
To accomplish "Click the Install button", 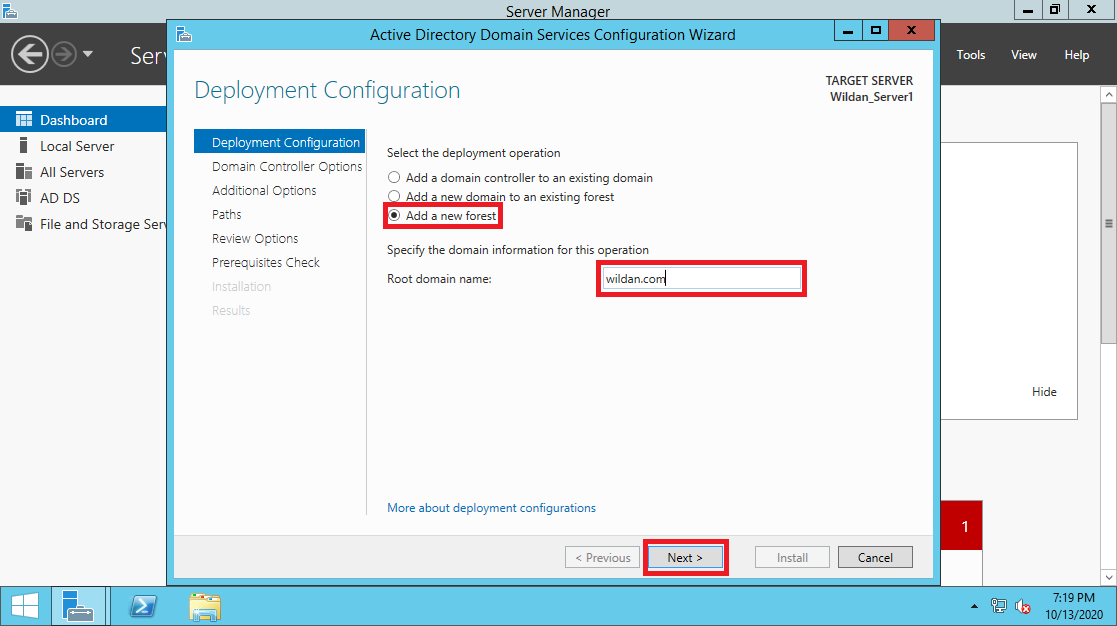I will click(x=792, y=558).
